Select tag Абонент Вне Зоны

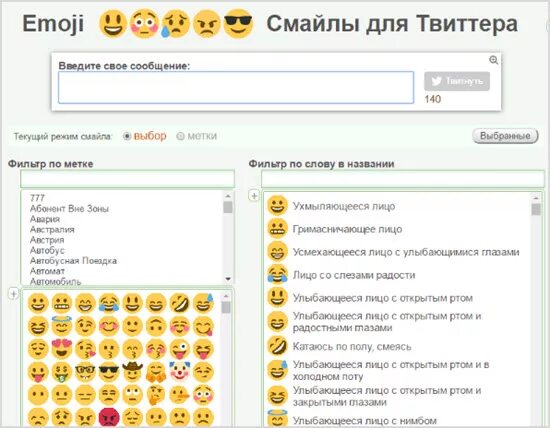[69, 209]
